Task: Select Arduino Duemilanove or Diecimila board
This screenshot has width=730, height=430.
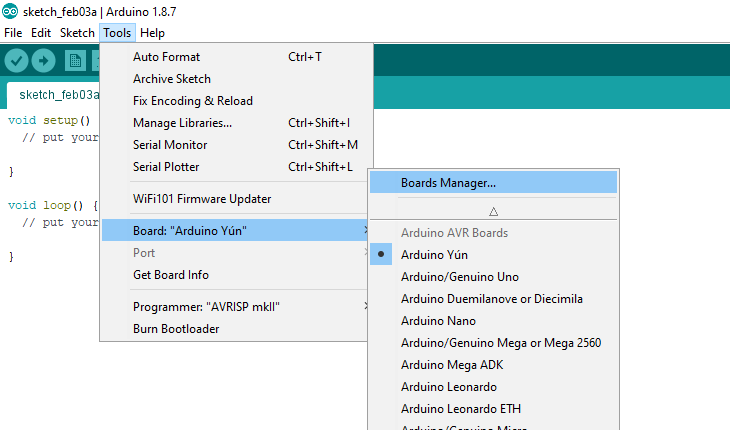Action: point(493,299)
